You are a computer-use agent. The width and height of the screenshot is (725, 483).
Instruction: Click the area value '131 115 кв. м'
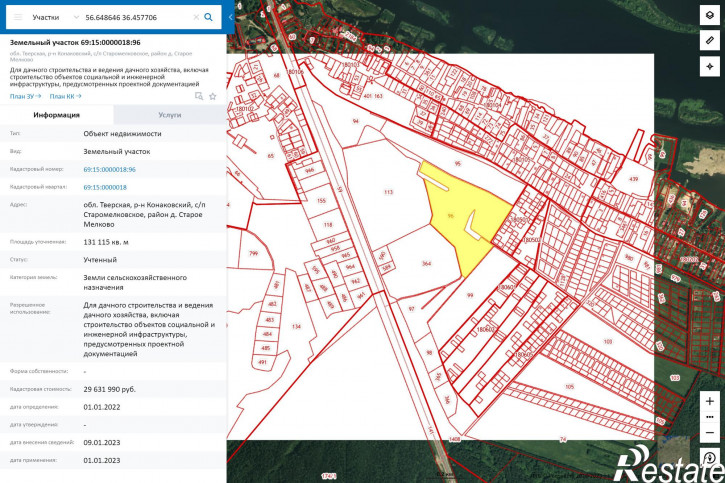pyautogui.click(x=106, y=242)
